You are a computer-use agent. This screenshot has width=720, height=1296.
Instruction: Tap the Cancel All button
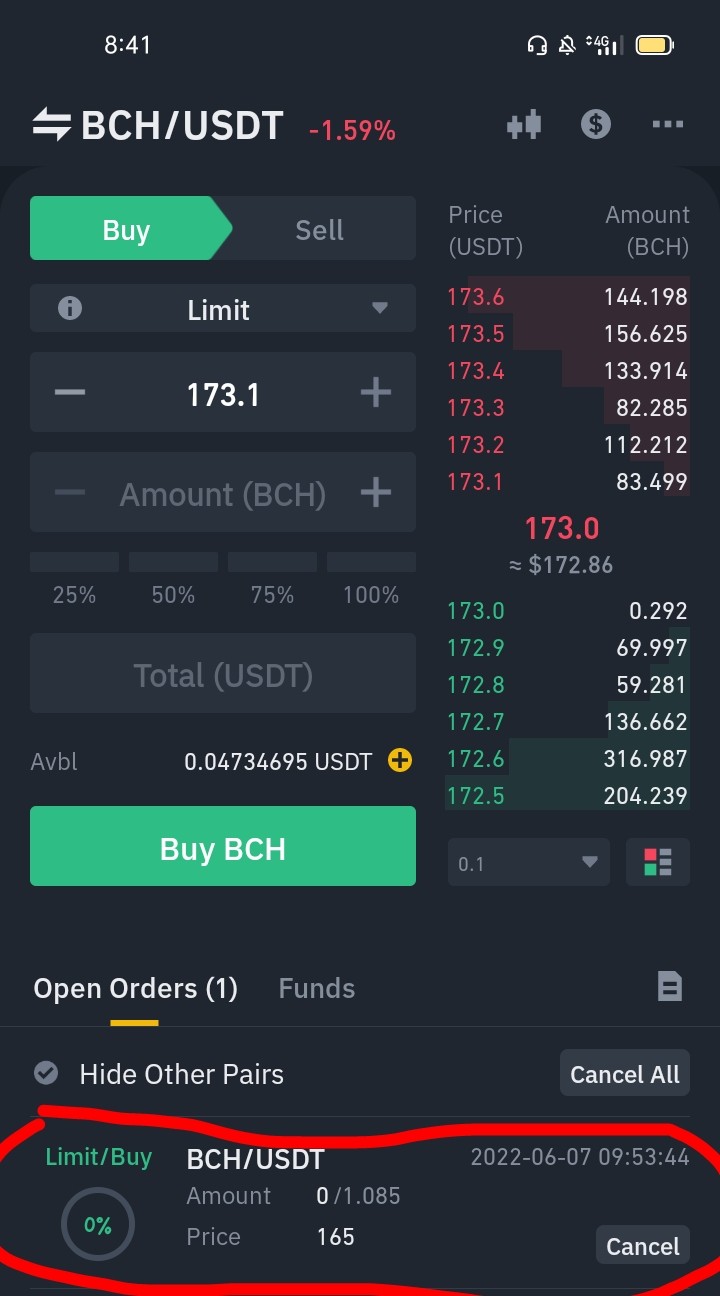625,1074
